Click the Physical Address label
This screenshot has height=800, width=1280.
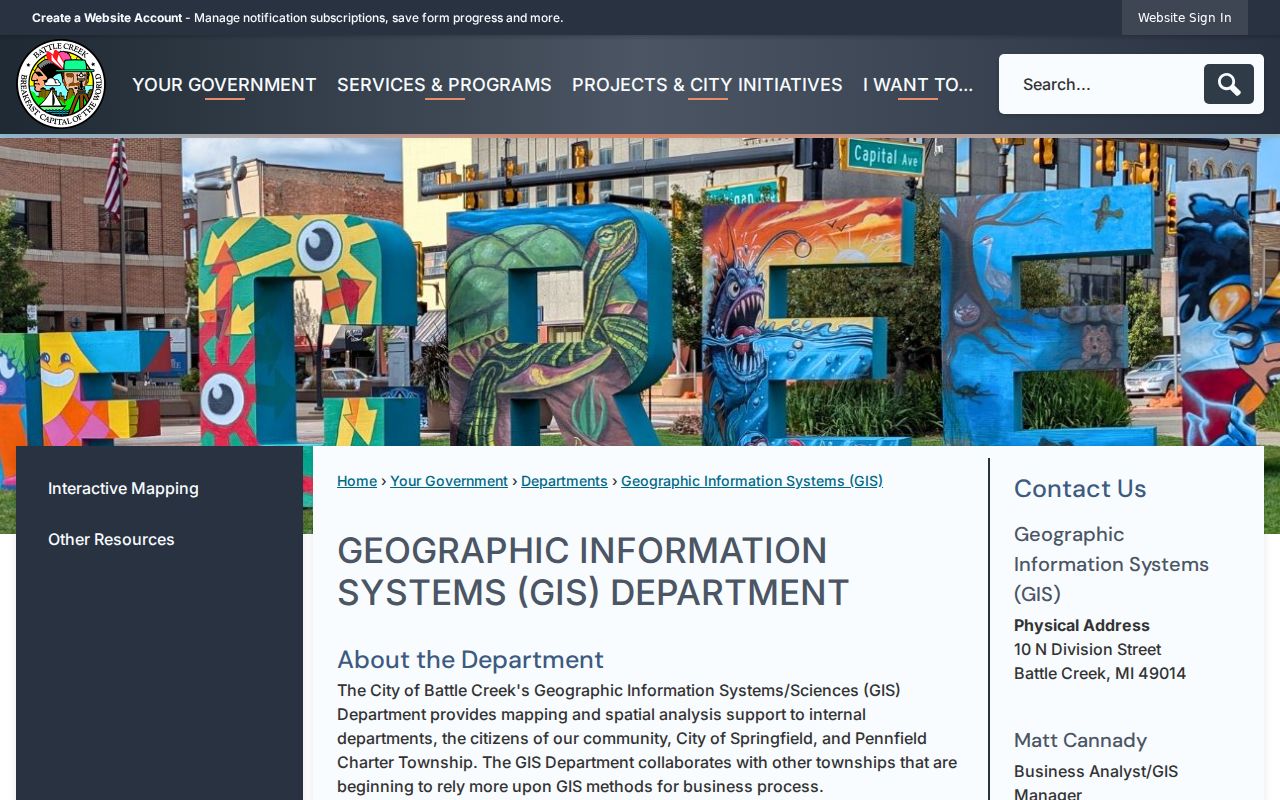[1082, 625]
